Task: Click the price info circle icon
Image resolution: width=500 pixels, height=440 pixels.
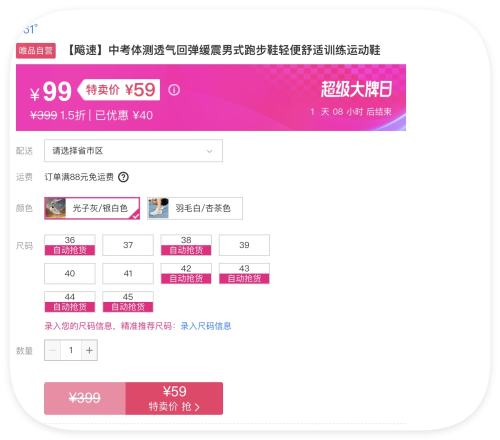Action: coord(174,90)
